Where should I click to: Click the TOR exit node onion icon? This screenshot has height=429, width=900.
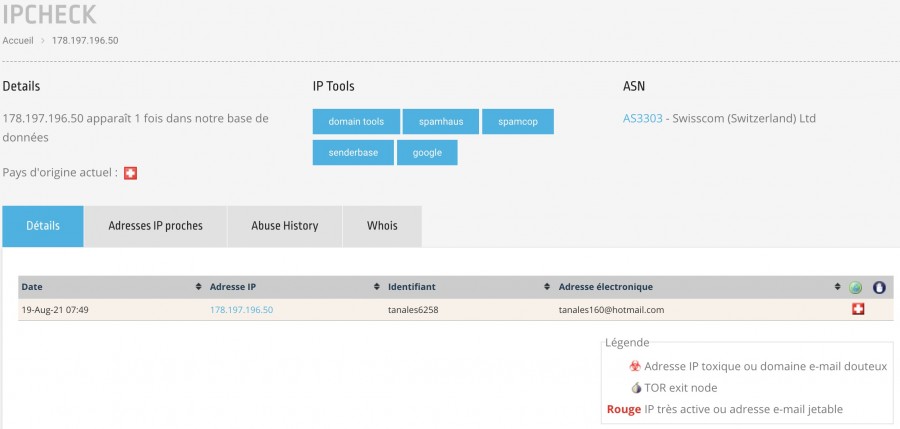click(x=635, y=388)
